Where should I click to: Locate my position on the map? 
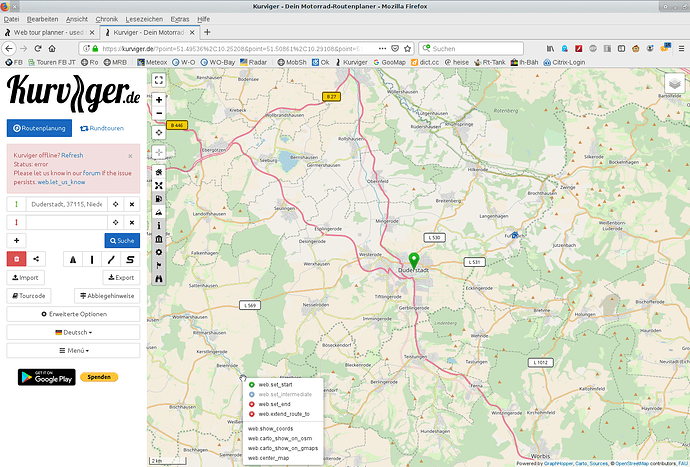point(159,132)
